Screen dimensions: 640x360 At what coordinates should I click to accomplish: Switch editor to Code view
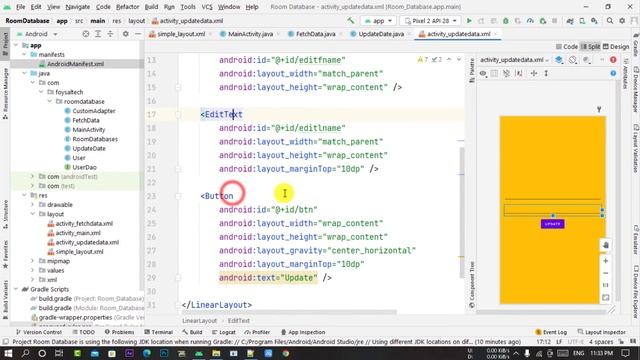(567, 47)
